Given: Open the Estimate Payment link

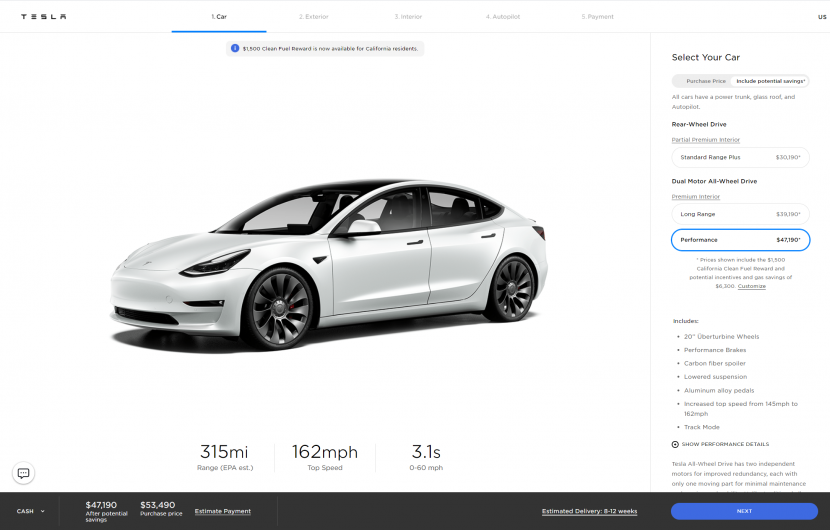Looking at the screenshot, I should pos(223,511).
